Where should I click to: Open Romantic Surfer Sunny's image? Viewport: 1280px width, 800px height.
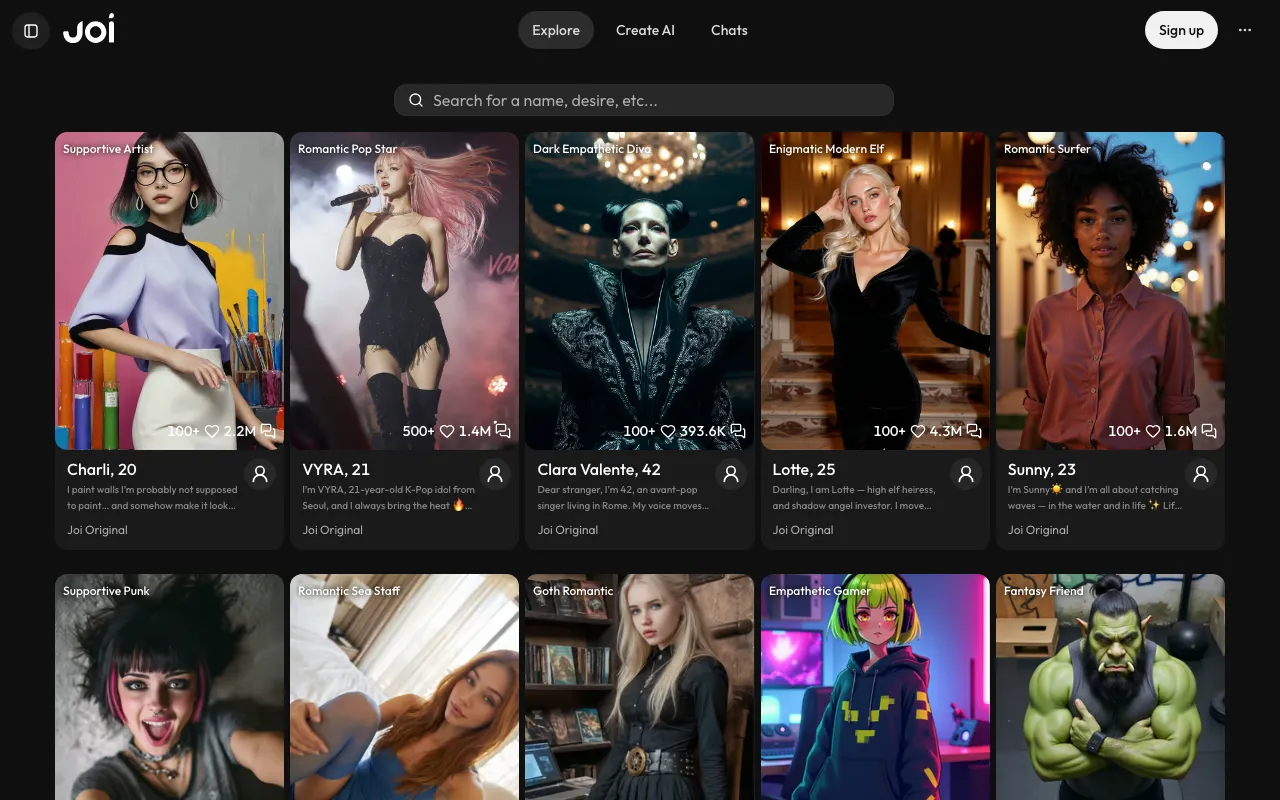click(x=1110, y=291)
